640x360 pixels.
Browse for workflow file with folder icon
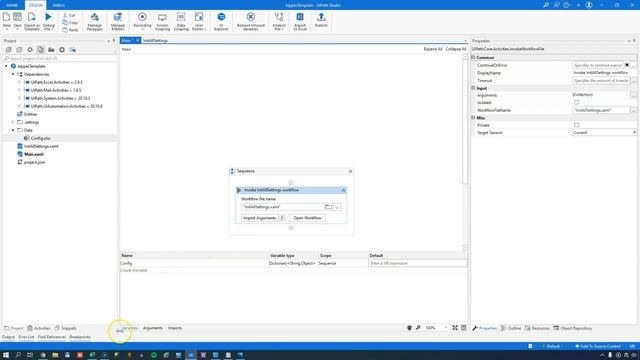[x=328, y=207]
